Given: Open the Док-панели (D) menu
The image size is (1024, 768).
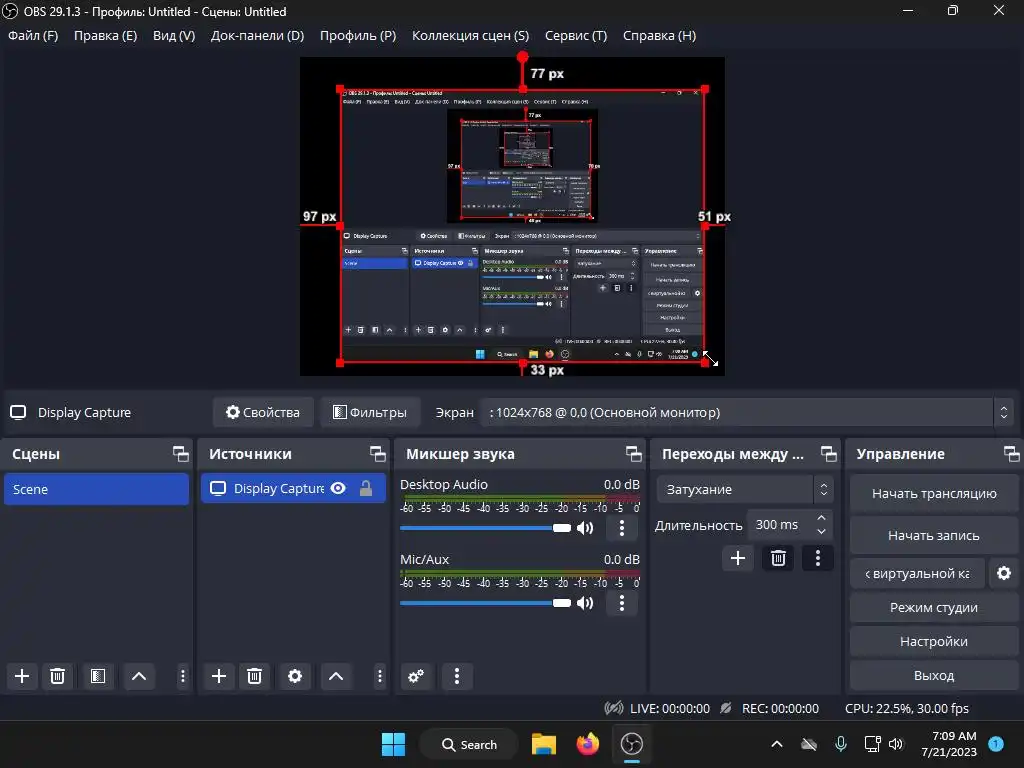Looking at the screenshot, I should pos(257,35).
